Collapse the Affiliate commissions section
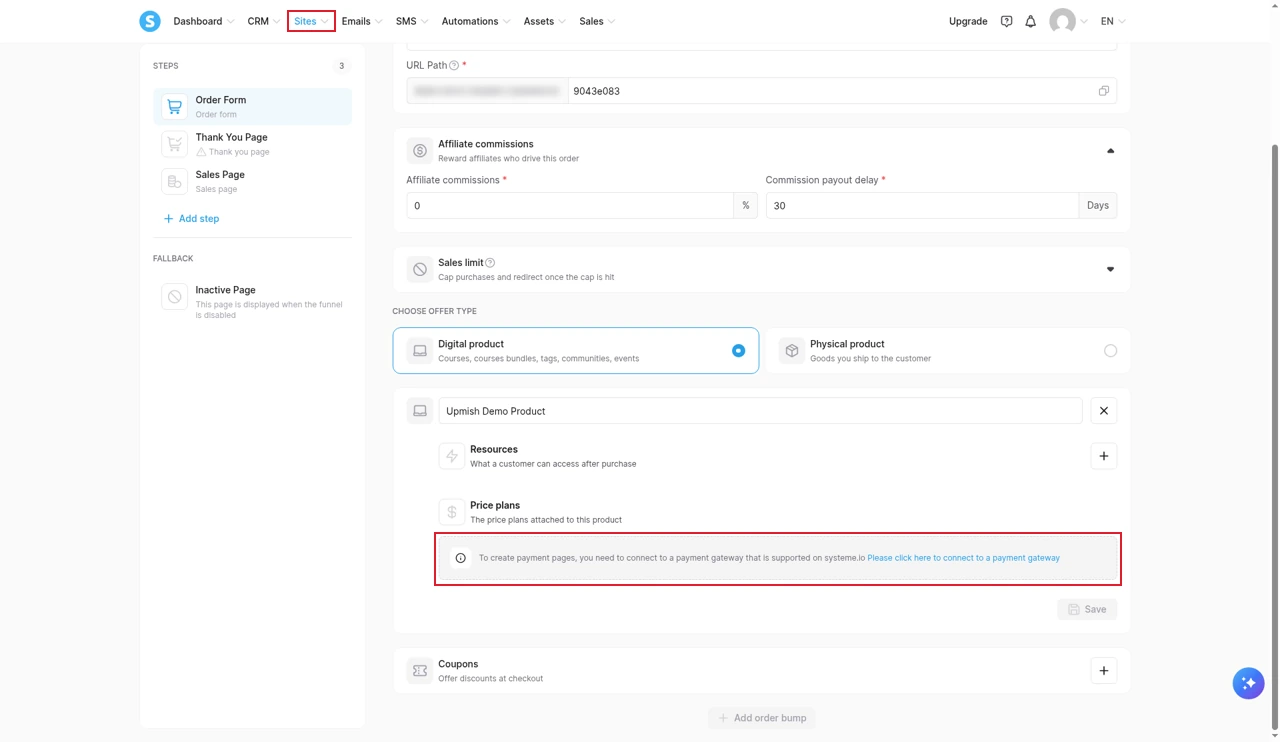Viewport: 1280px width, 742px height. 1110,151
